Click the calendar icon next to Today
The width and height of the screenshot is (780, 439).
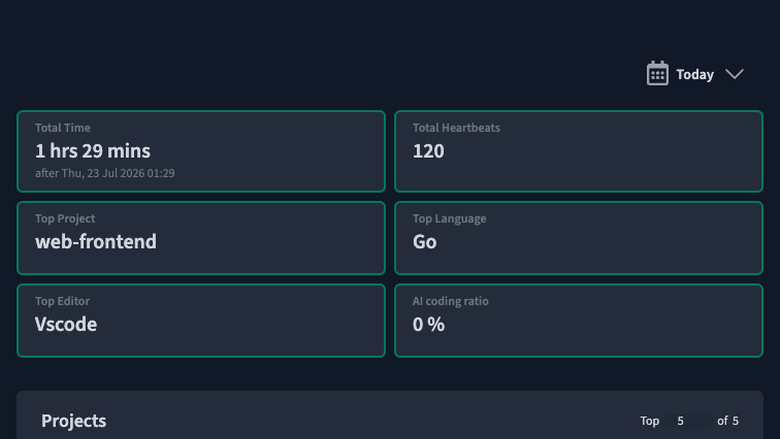coord(657,74)
